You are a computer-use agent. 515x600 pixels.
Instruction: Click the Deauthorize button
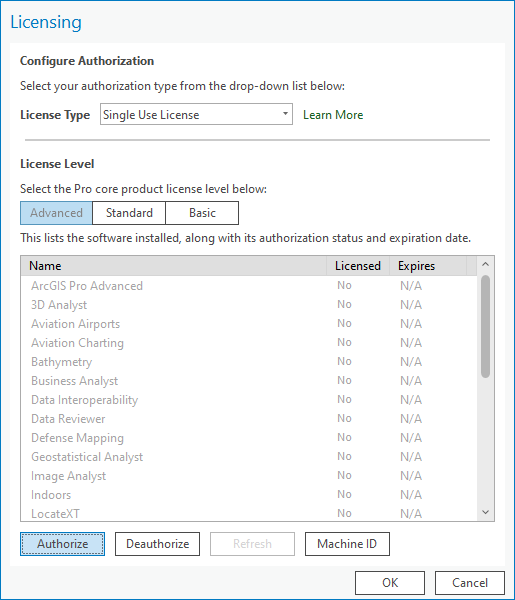click(x=157, y=544)
